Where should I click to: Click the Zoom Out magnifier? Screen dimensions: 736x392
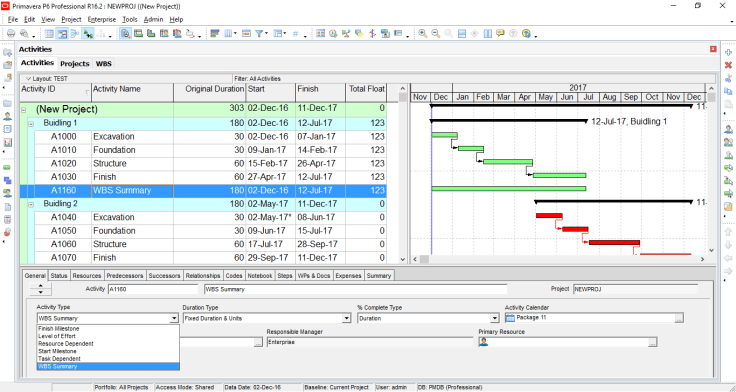coord(436,33)
